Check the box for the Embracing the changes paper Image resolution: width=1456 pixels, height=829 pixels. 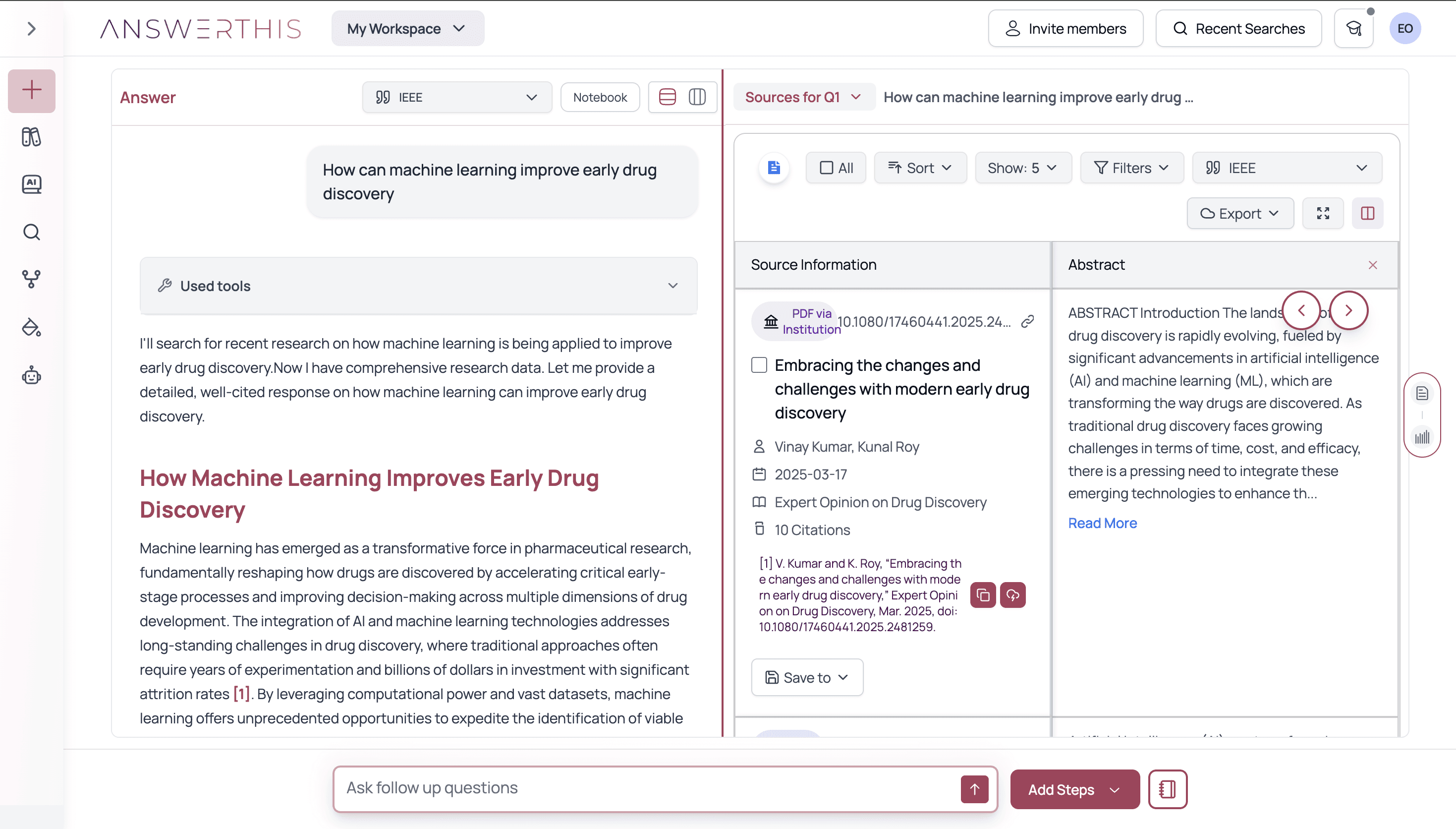[759, 365]
